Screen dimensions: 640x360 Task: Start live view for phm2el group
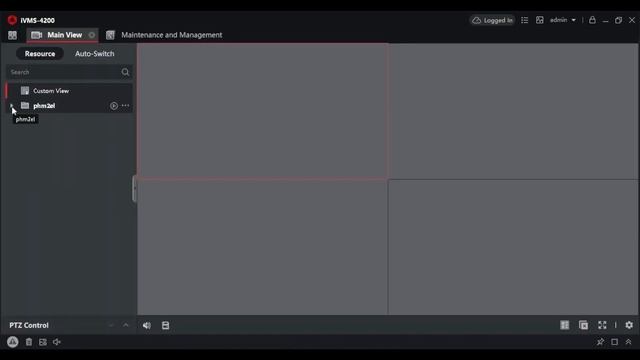(x=114, y=106)
